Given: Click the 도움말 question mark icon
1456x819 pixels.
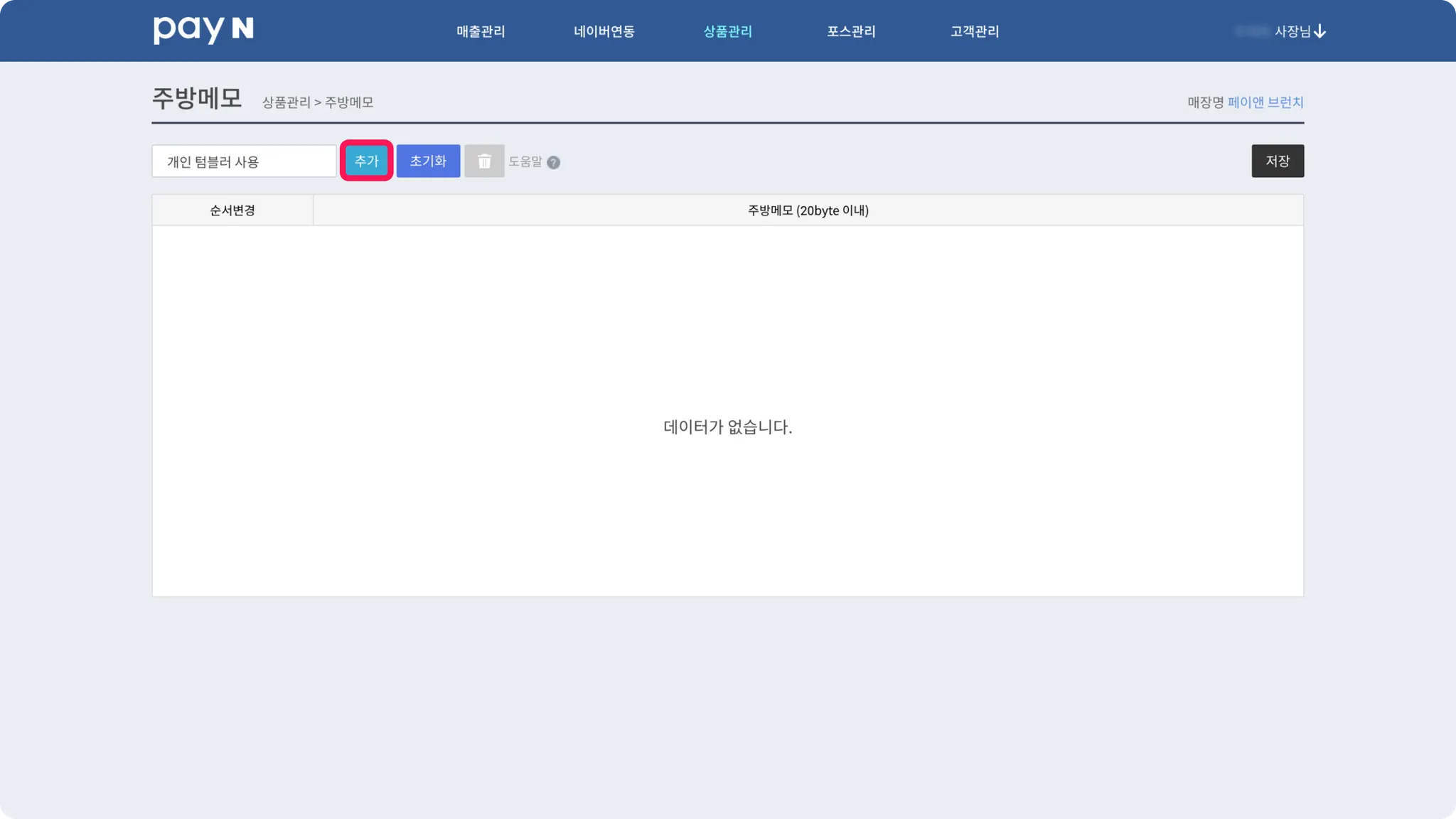Looking at the screenshot, I should click(554, 163).
